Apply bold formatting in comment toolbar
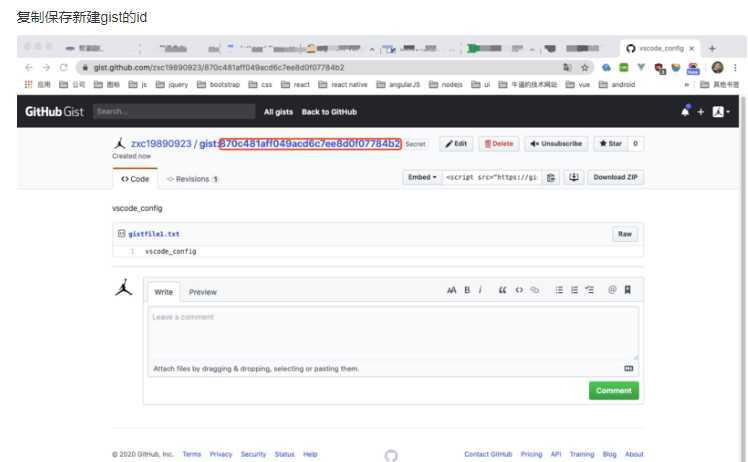 [467, 290]
